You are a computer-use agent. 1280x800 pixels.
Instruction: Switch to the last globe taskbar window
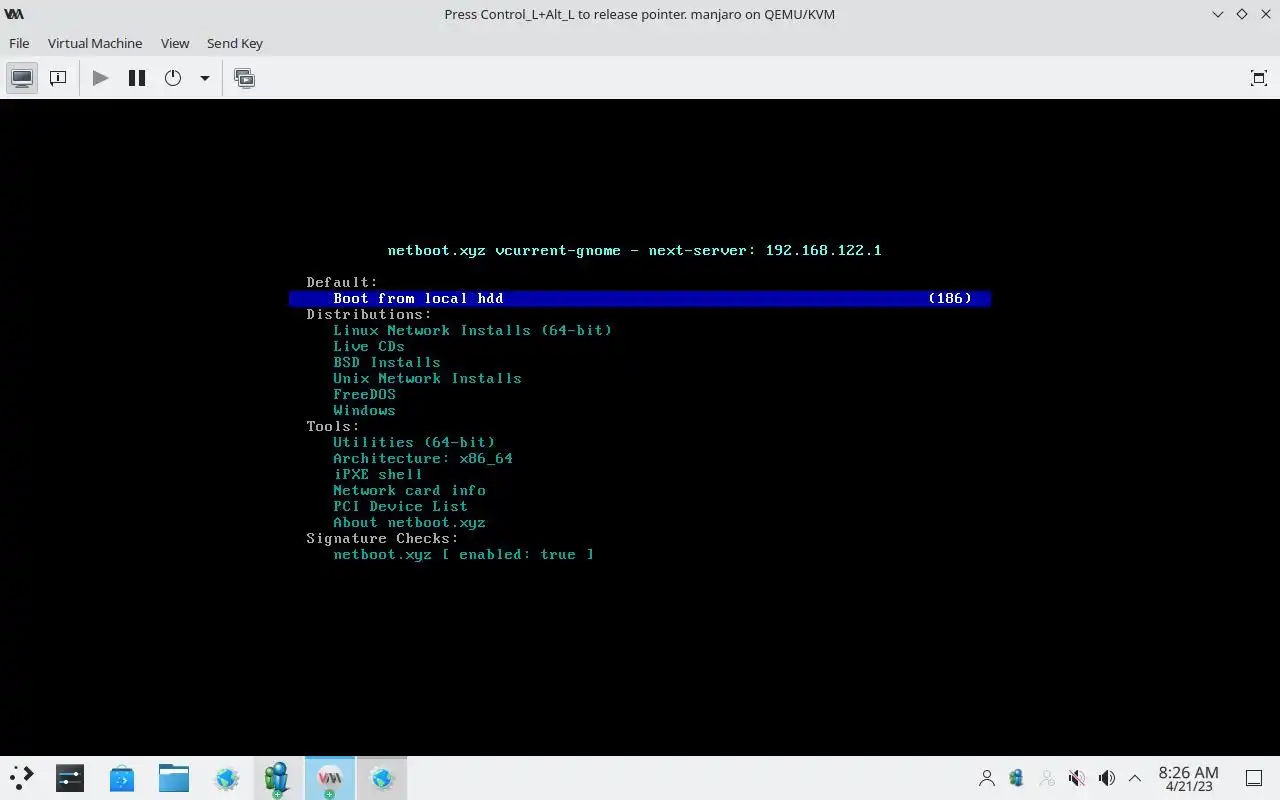click(x=381, y=778)
